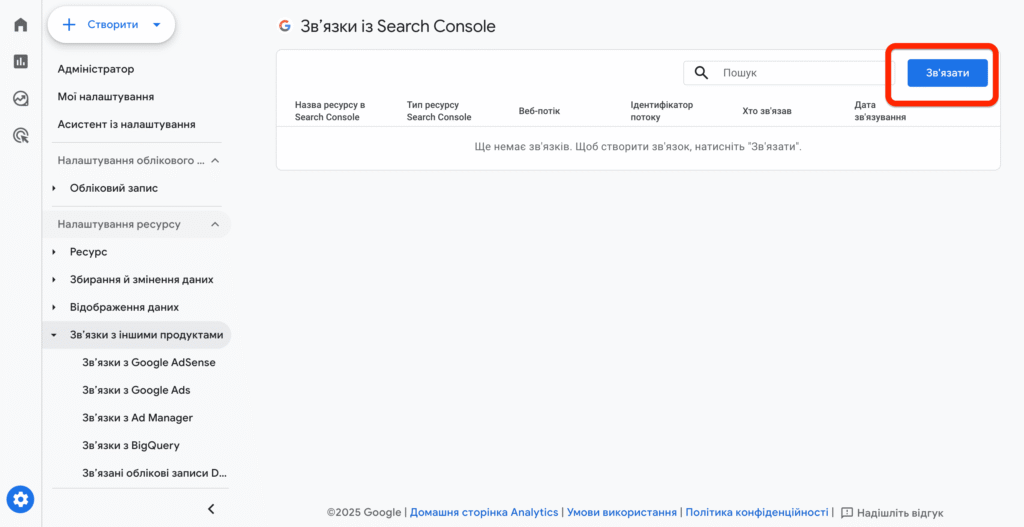Click the plus icon on Створити button
Image resolution: width=1024 pixels, height=527 pixels.
coord(69,25)
